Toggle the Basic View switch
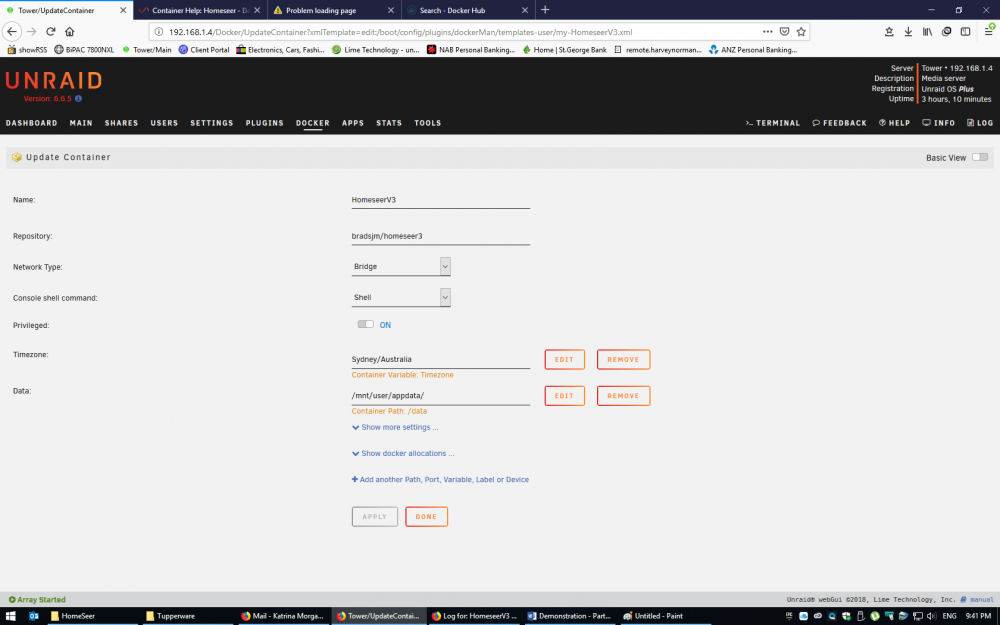This screenshot has width=1000, height=625. click(980, 157)
